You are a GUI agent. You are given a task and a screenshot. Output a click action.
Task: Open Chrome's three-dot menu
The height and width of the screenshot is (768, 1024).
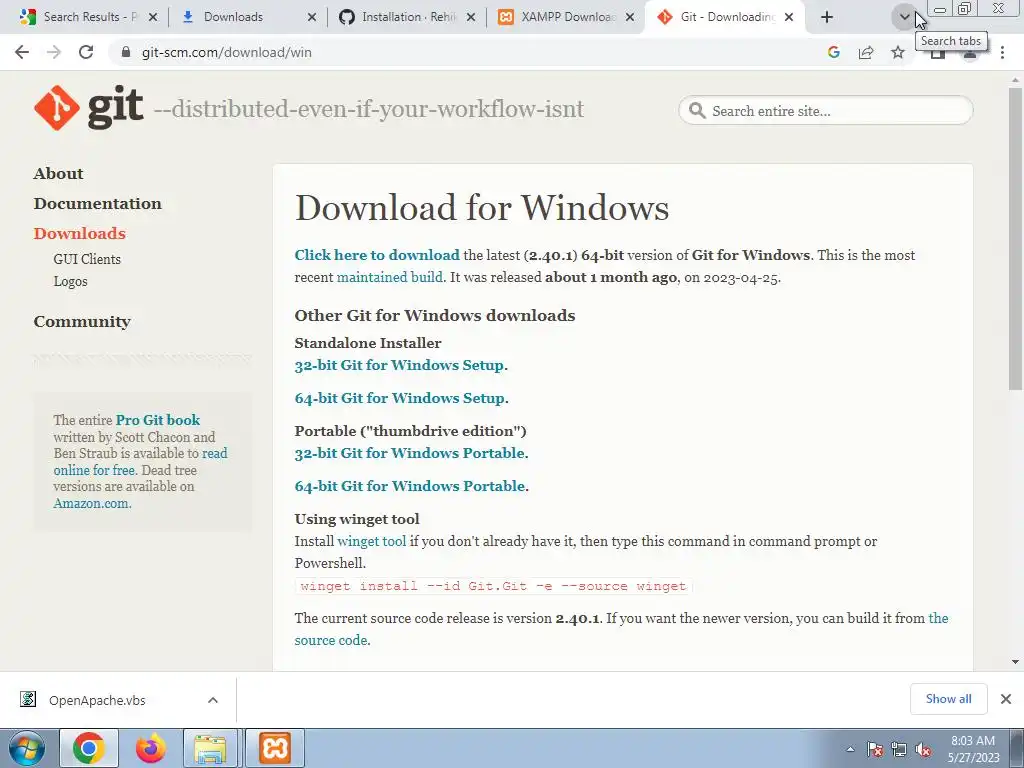coord(1002,52)
